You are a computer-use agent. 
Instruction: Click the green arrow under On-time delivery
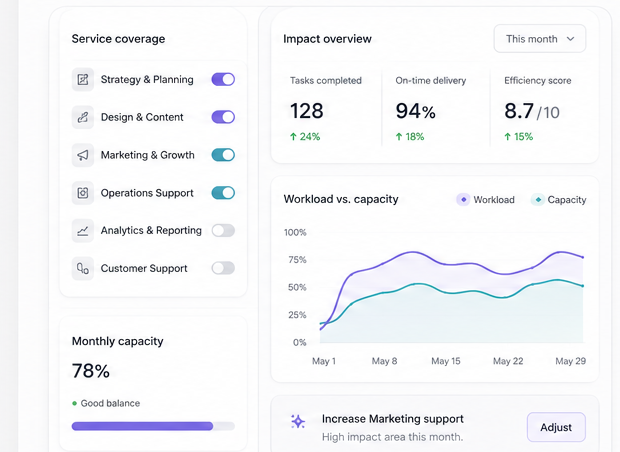pos(399,137)
